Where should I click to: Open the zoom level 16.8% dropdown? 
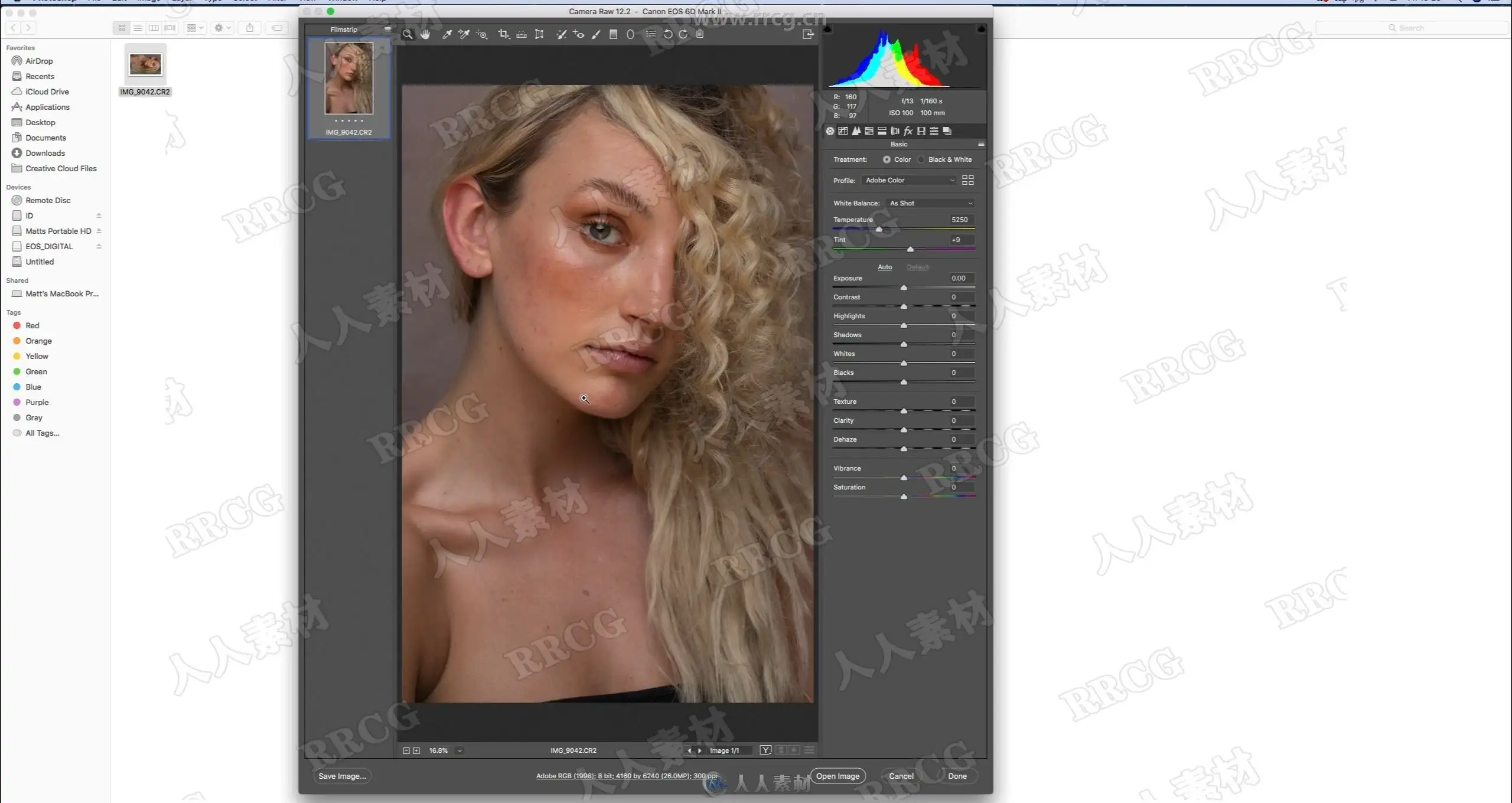click(x=460, y=750)
